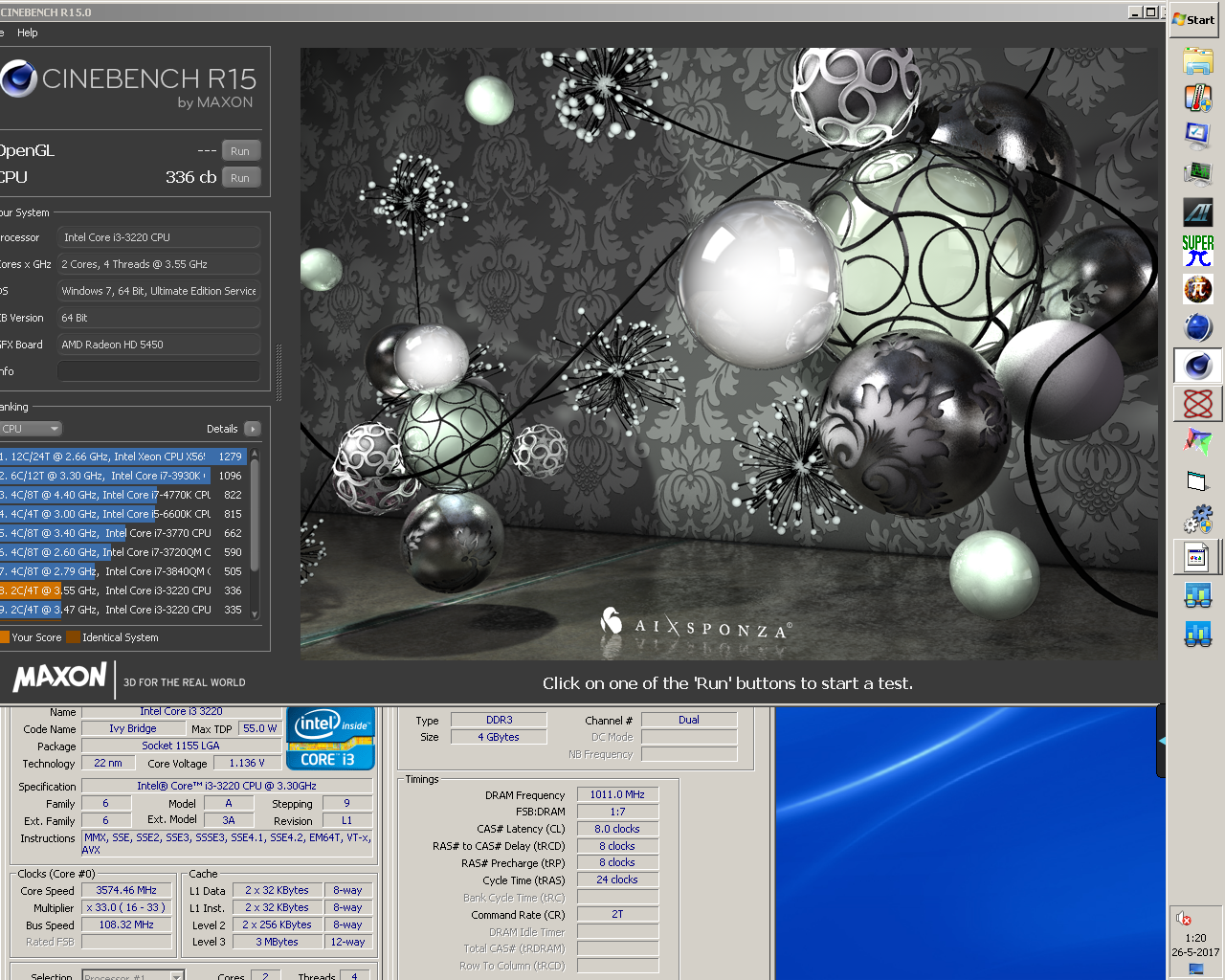Open the thermometer temperature monitor taskbar icon
Viewport: 1225px width, 980px height.
coord(1197,98)
